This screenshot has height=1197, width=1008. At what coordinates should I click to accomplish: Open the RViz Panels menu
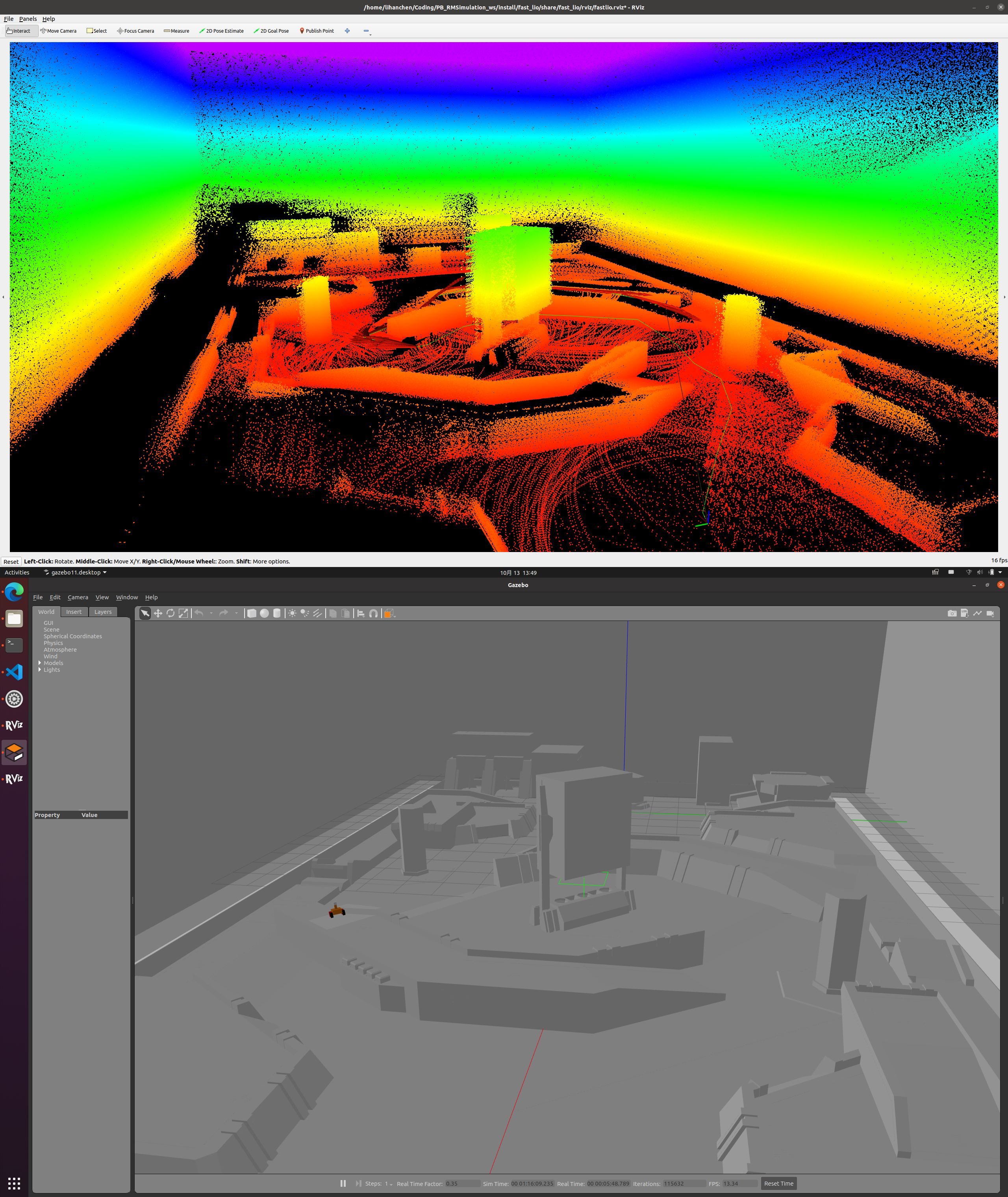tap(28, 19)
